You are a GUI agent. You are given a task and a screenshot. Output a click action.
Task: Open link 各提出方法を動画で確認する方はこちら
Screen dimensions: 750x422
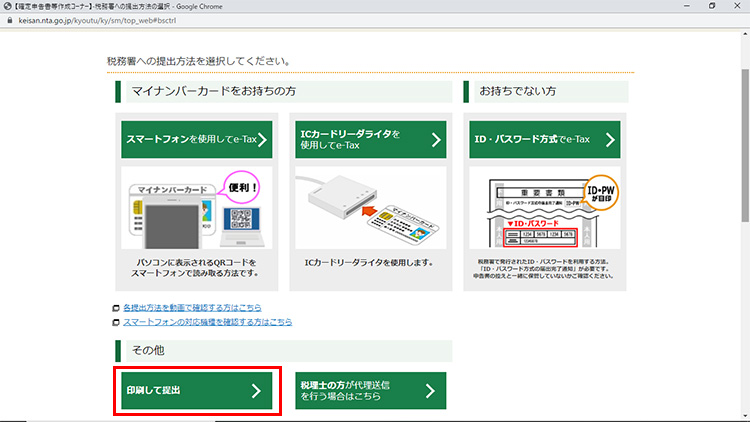[206, 309]
